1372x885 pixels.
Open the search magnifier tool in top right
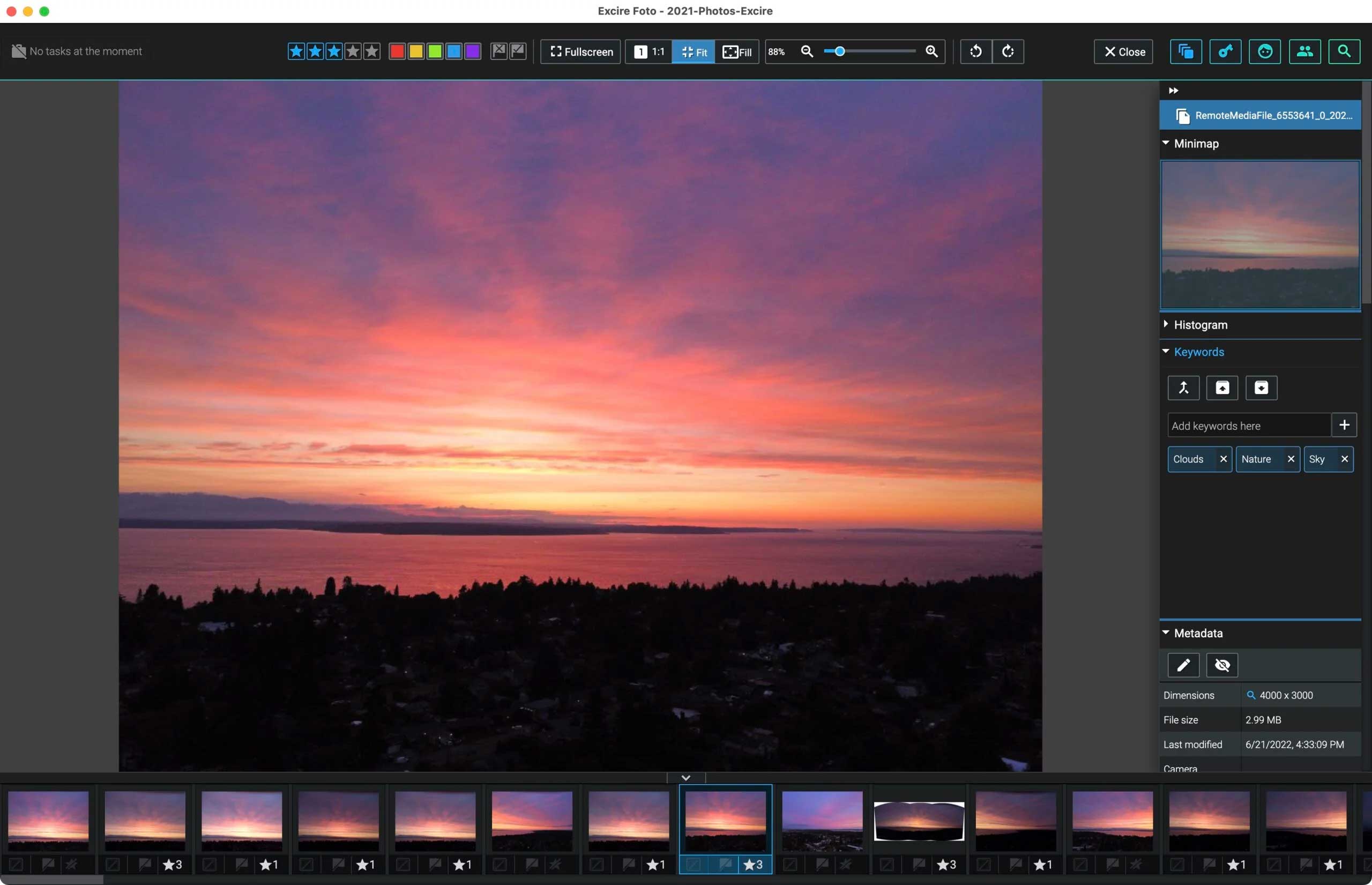(1344, 51)
